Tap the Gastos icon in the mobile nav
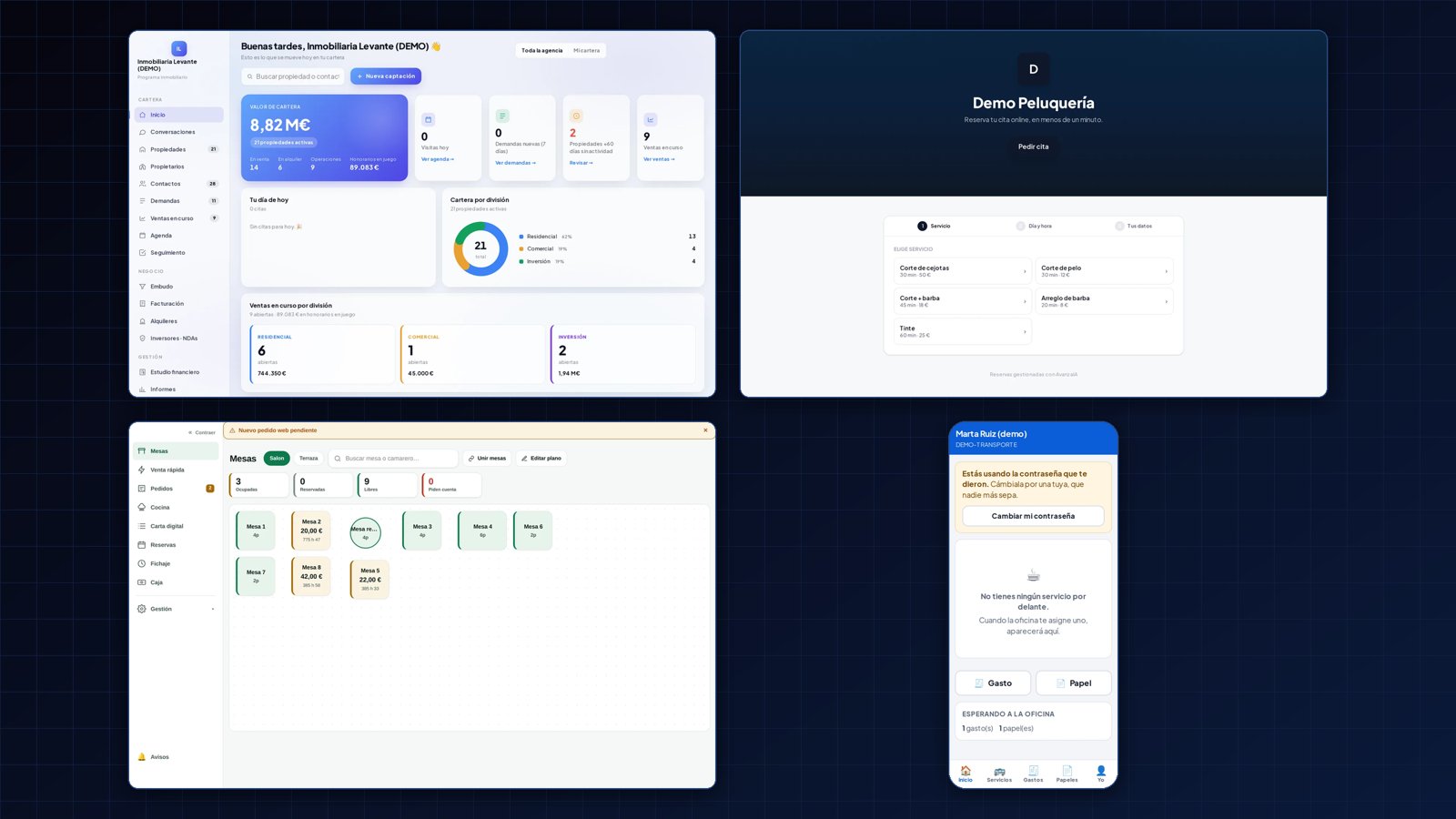Screen dimensions: 1456x819 pos(1033,774)
